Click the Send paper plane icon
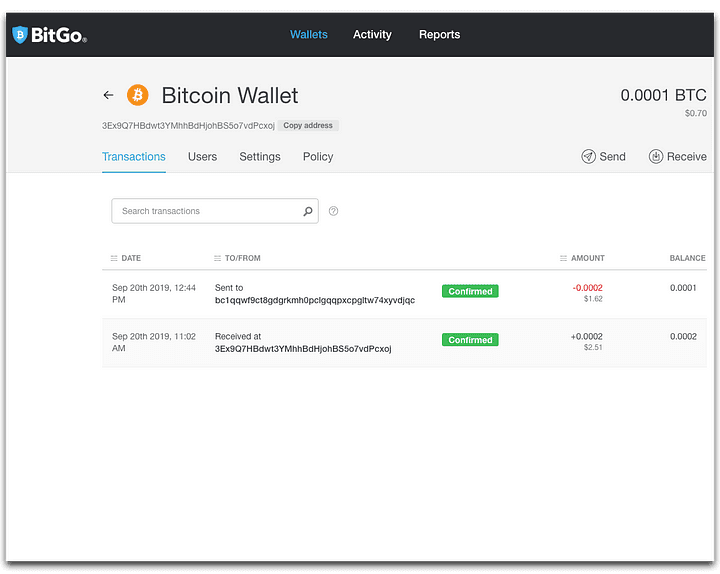The image size is (720, 574). (x=588, y=157)
